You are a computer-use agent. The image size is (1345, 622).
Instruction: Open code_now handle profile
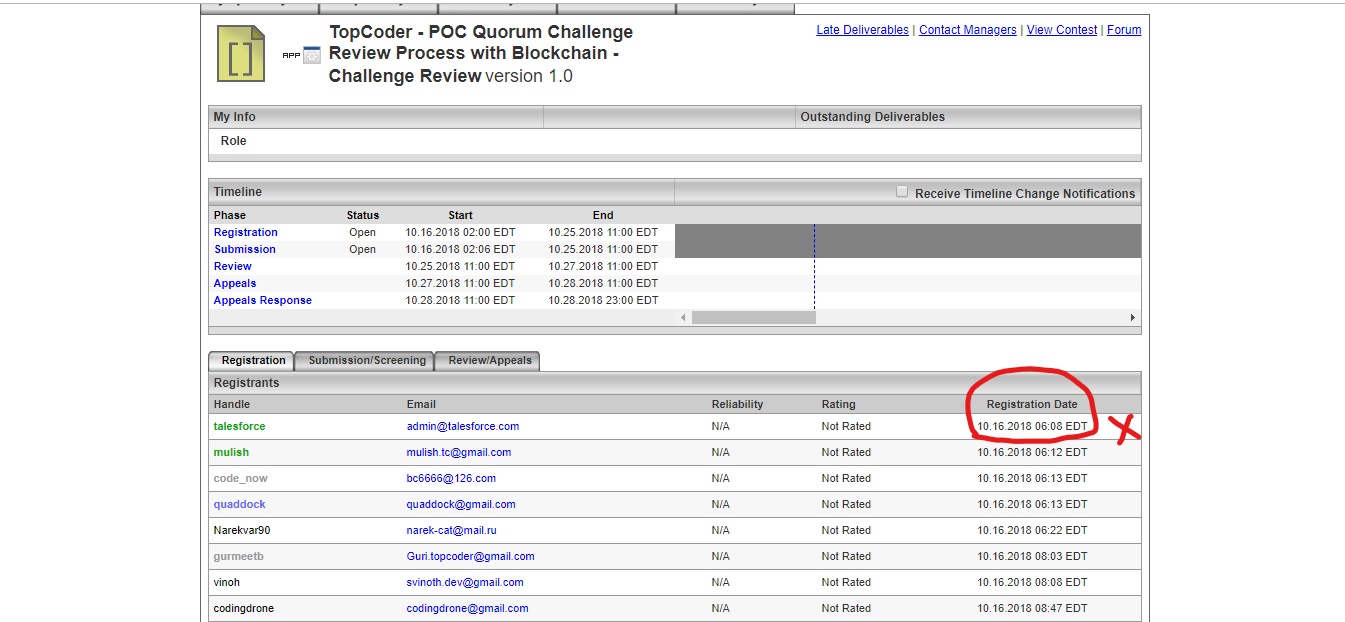pyautogui.click(x=241, y=478)
